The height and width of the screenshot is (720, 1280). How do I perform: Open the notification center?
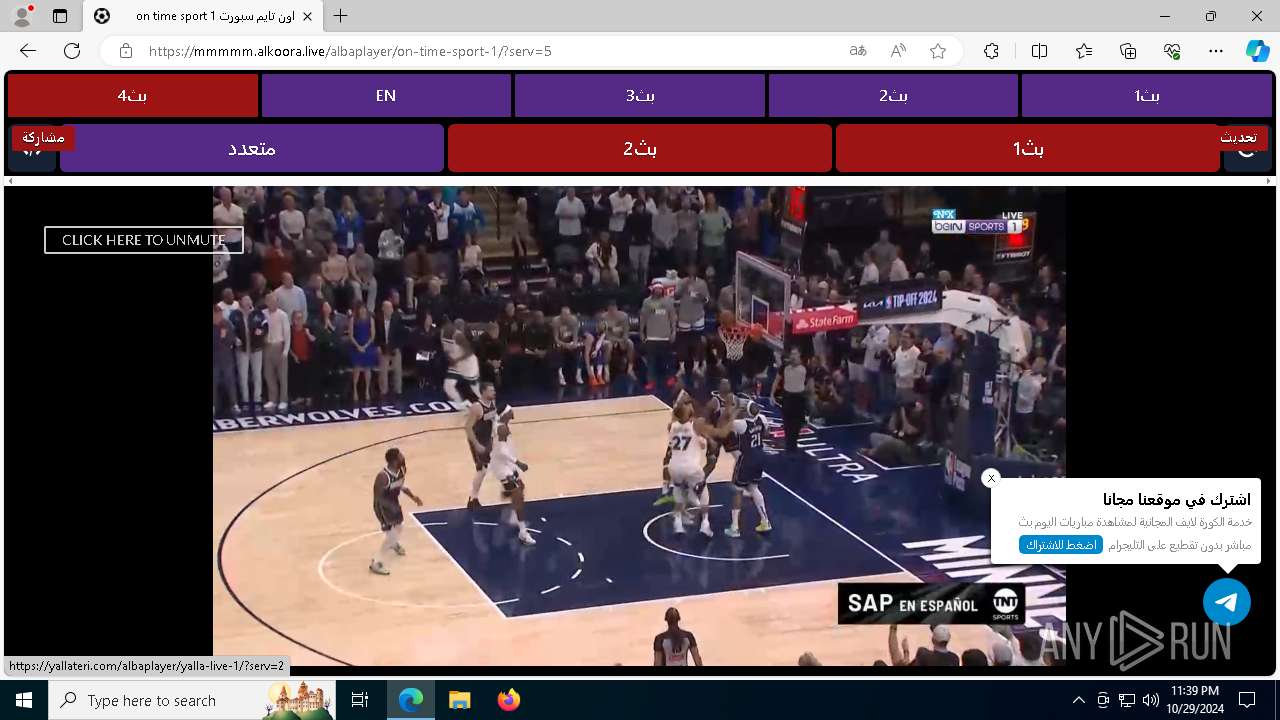1247,700
